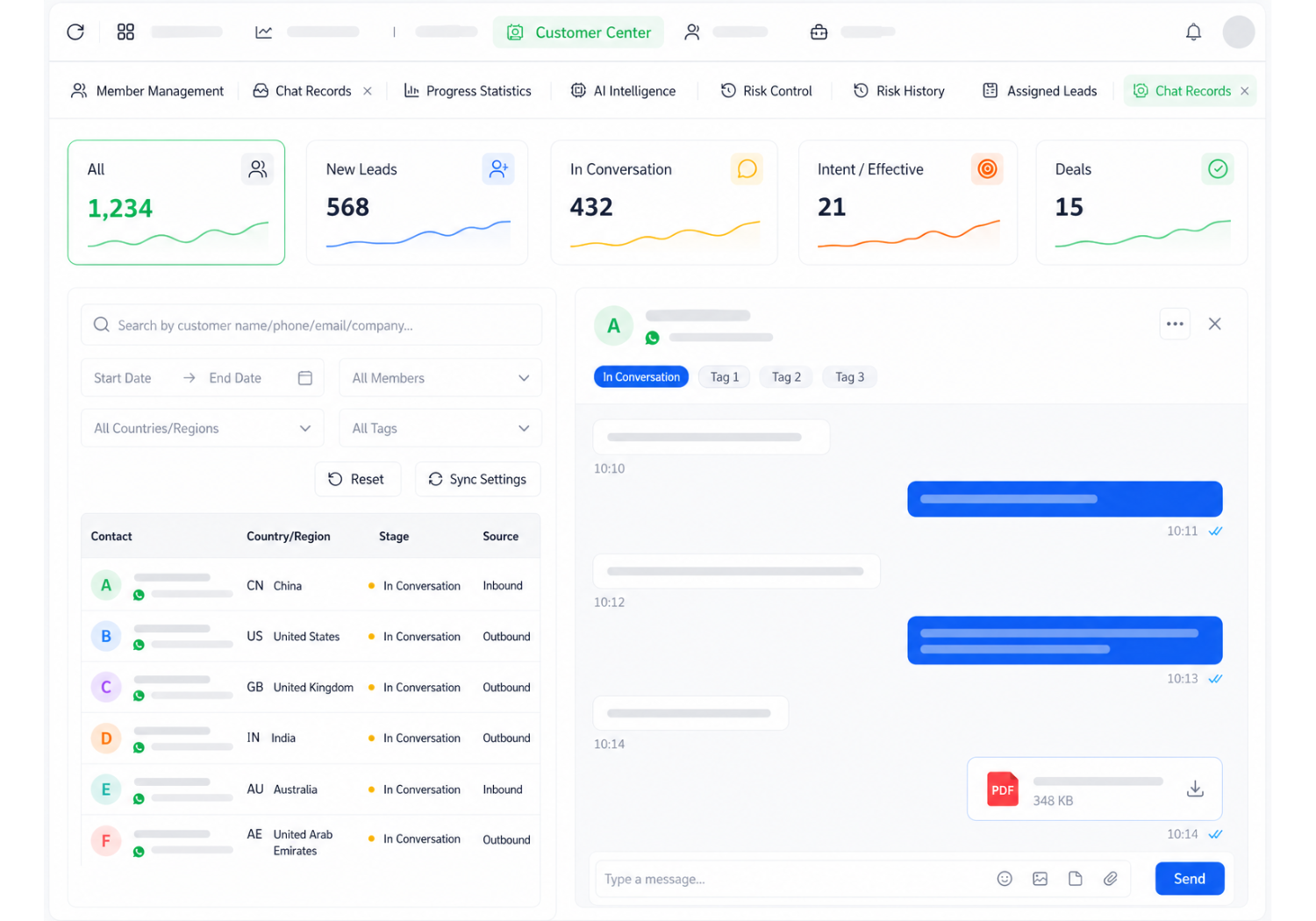Select contact B avatar in United States row
Image resolution: width=1316 pixels, height=921 pixels.
(106, 636)
